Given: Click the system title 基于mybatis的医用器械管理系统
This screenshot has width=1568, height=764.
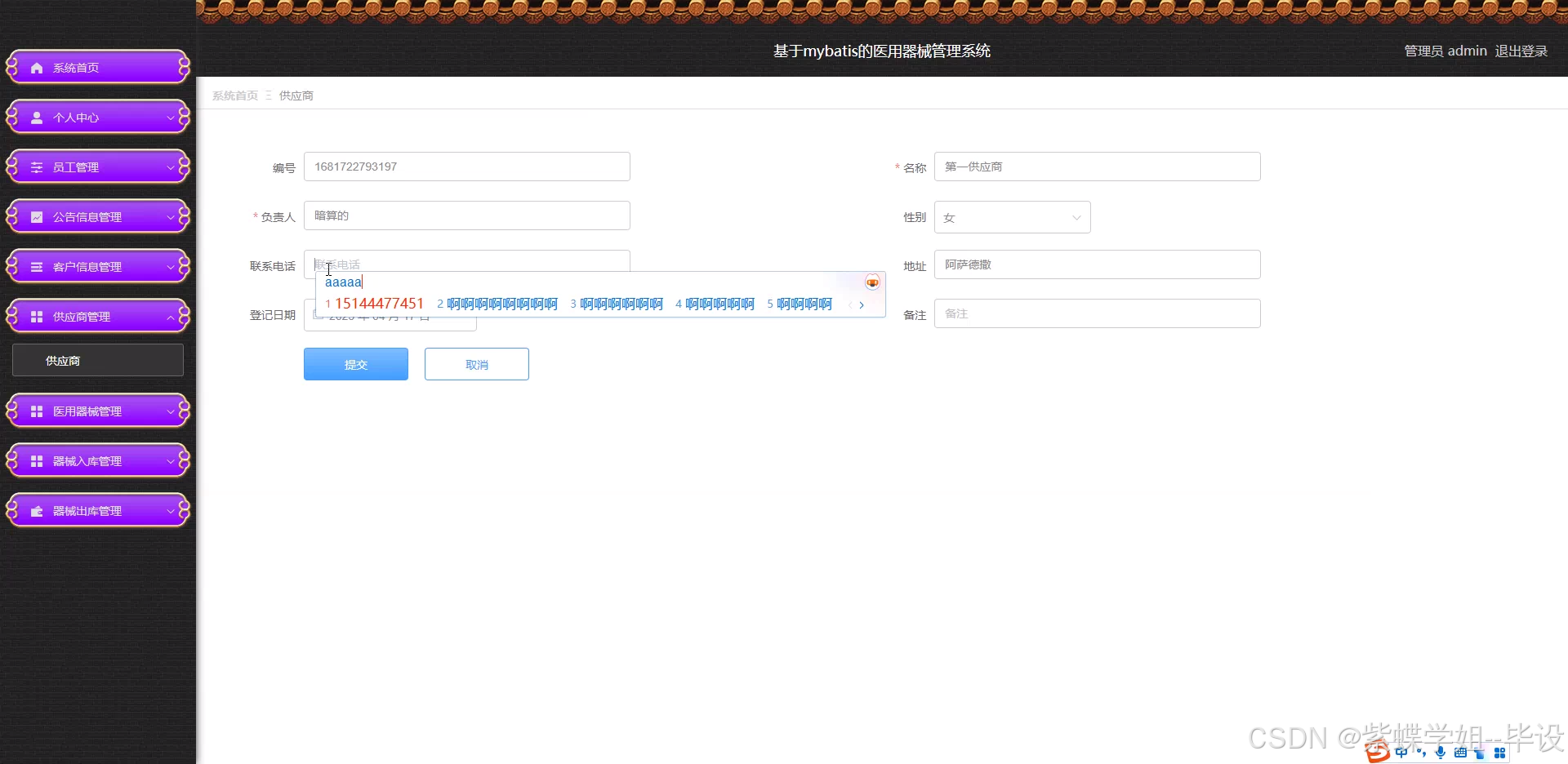Looking at the screenshot, I should point(882,51).
